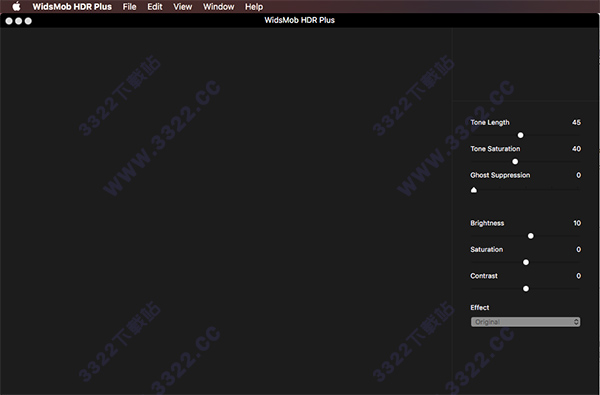This screenshot has width=600, height=395.
Task: Open the Help menu
Action: pos(254,7)
